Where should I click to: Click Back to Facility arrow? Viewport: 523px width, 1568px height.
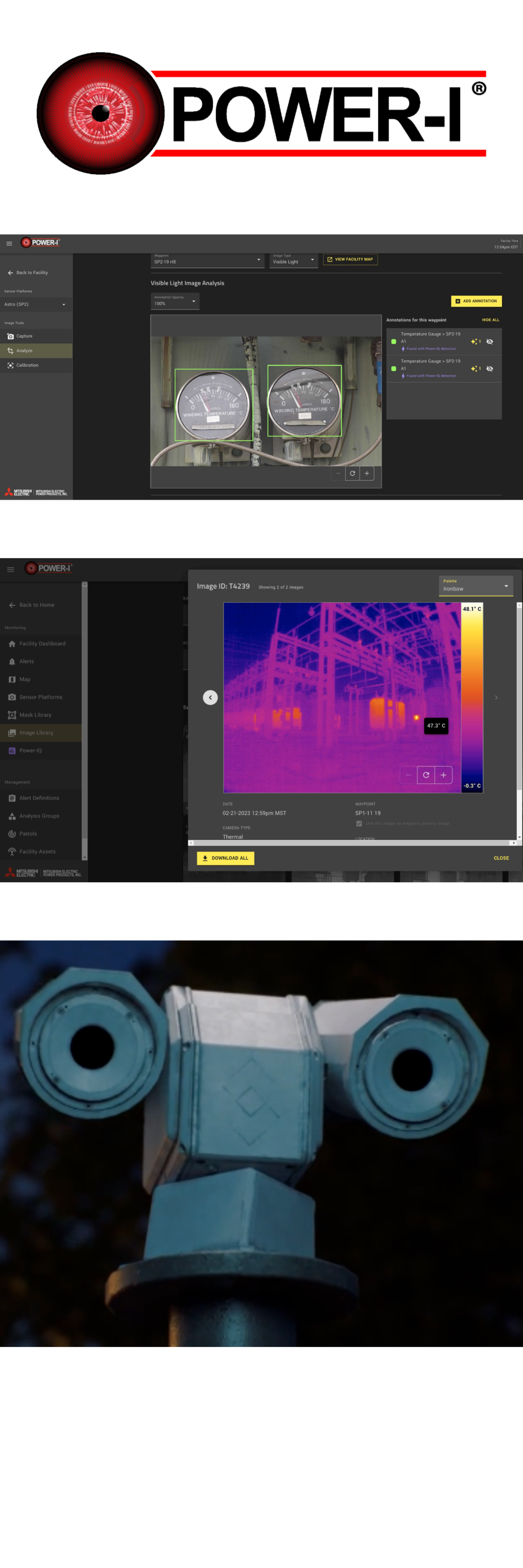10,273
